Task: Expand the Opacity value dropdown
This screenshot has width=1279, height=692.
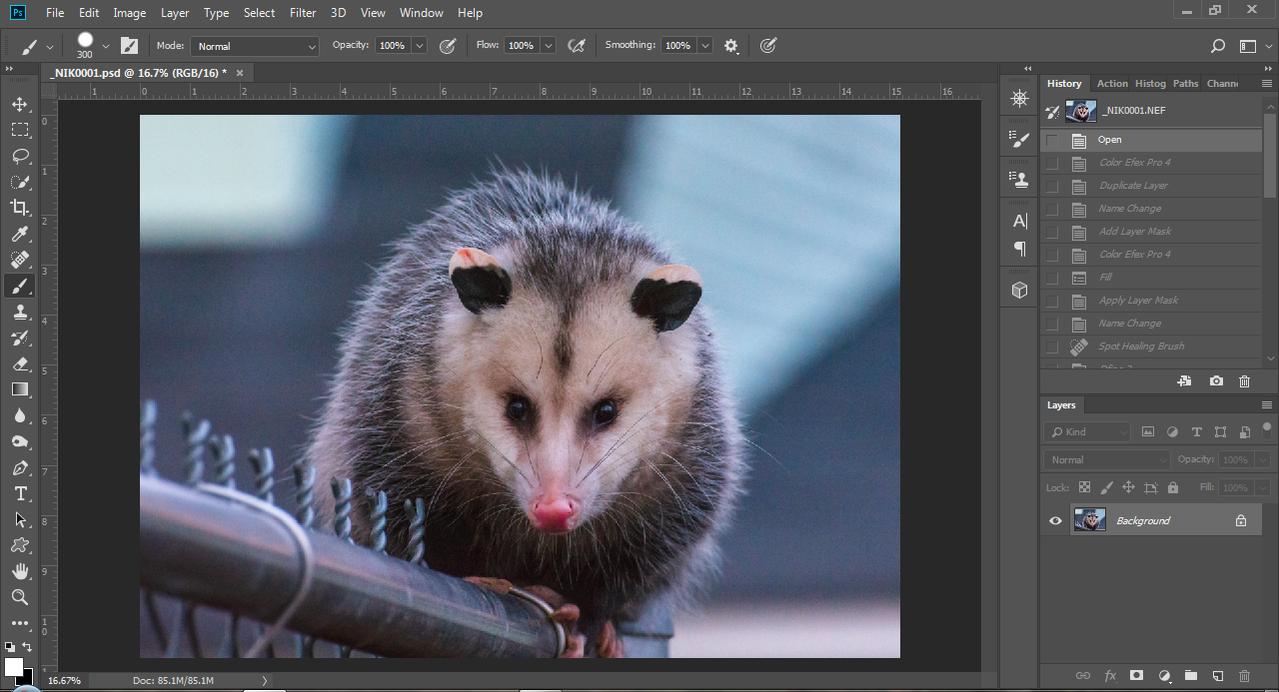Action: 419,46
